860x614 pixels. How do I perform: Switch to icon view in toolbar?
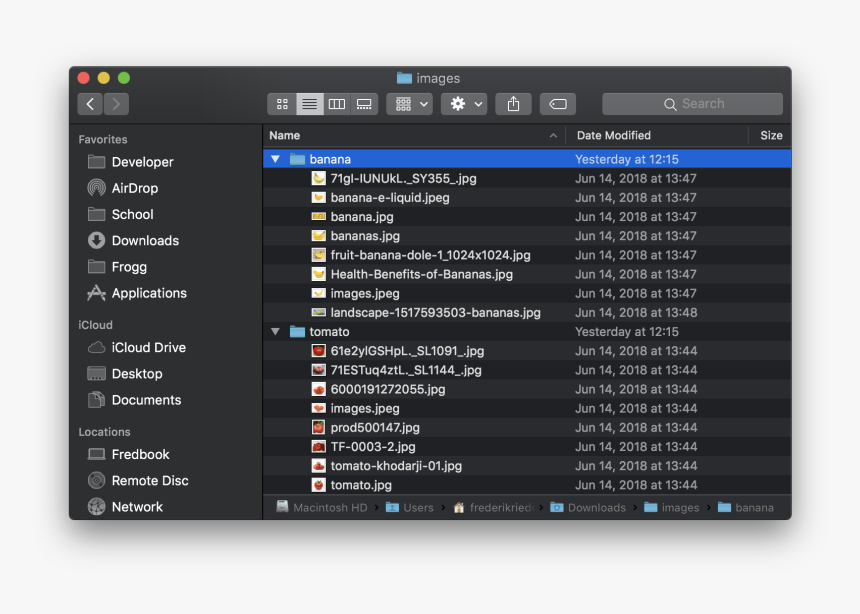tap(282, 104)
